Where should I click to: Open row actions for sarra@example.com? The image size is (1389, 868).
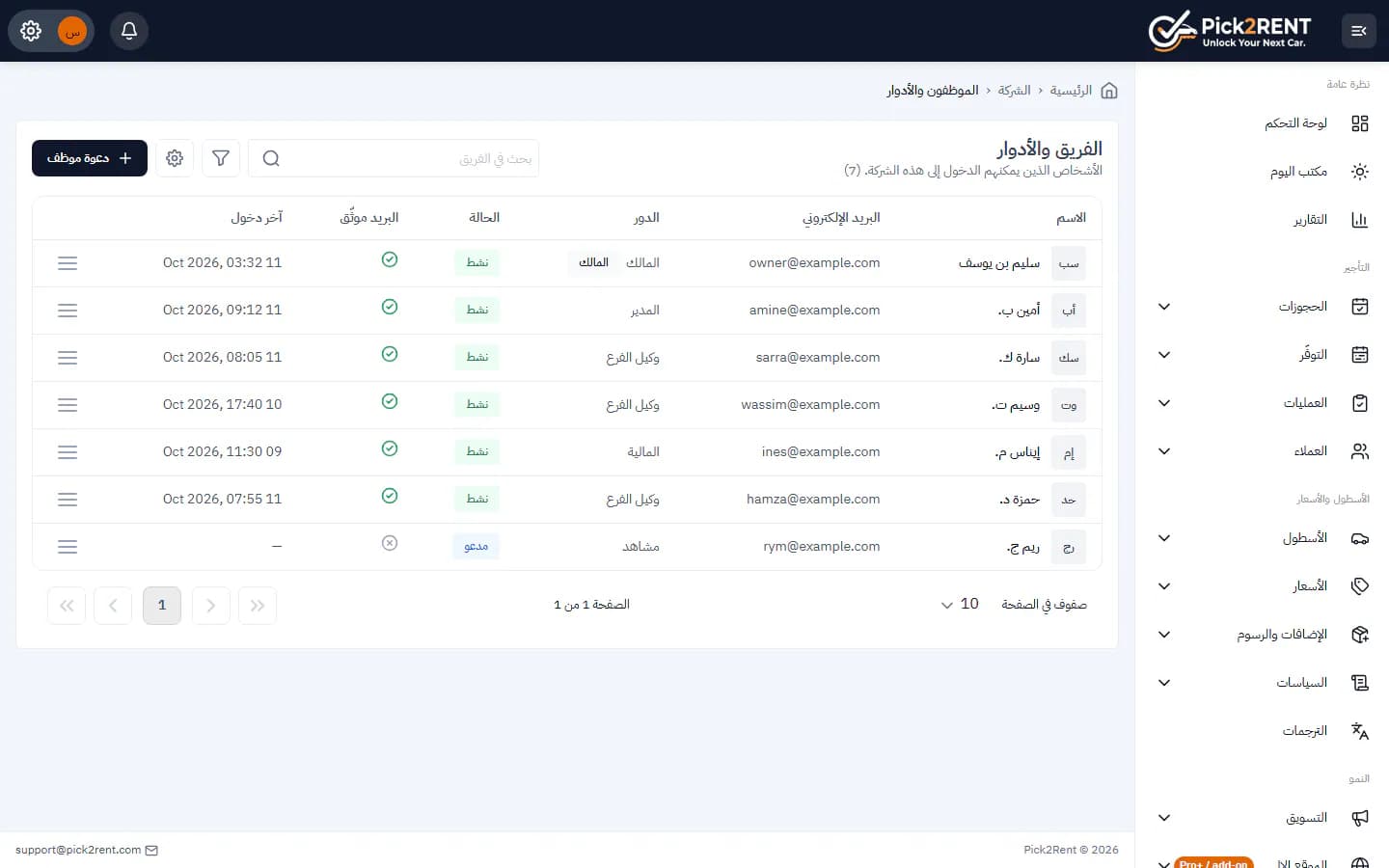68,358
